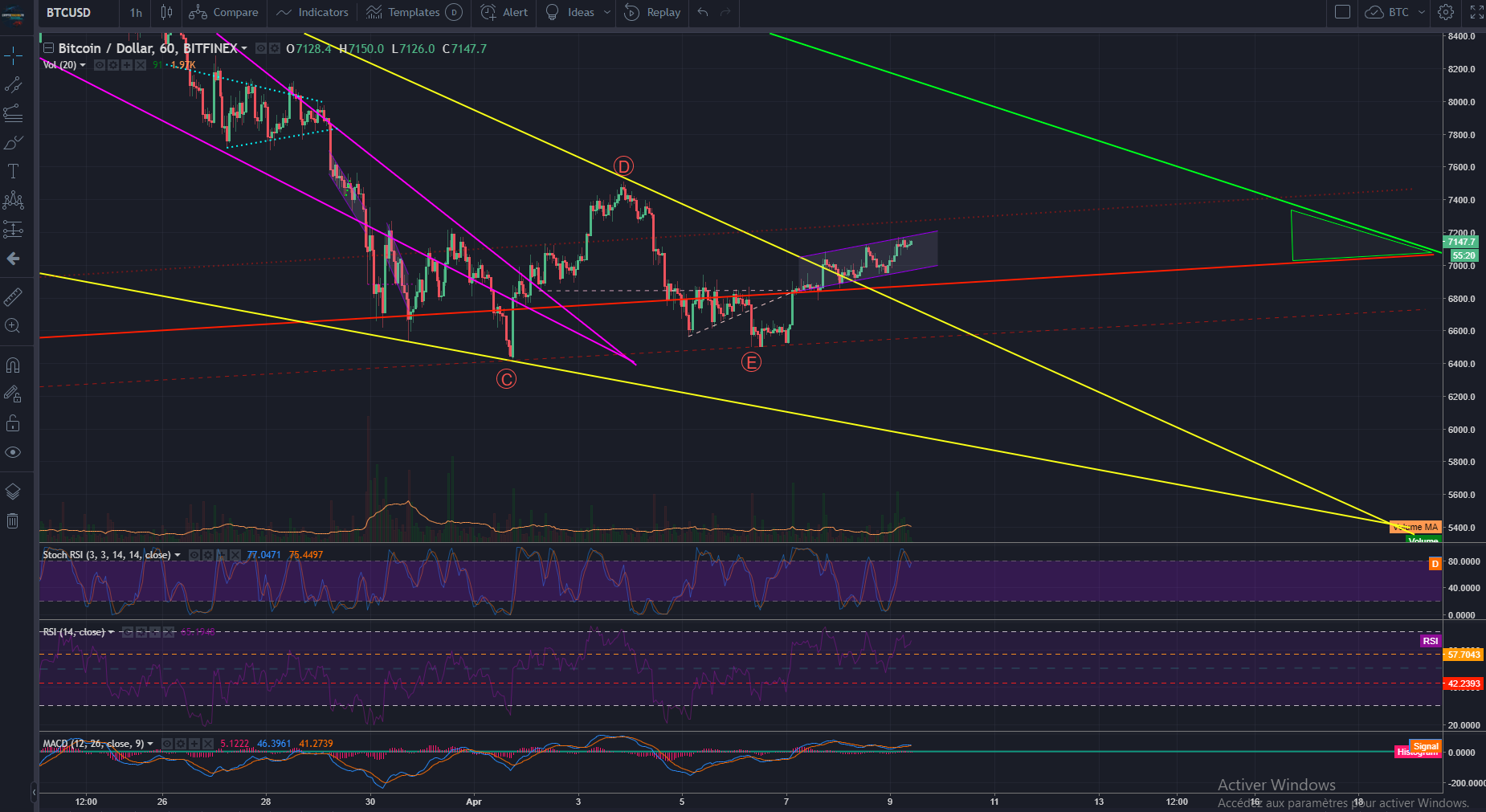The width and height of the screenshot is (1486, 812).
Task: Create an Alert
Action: 504,12
